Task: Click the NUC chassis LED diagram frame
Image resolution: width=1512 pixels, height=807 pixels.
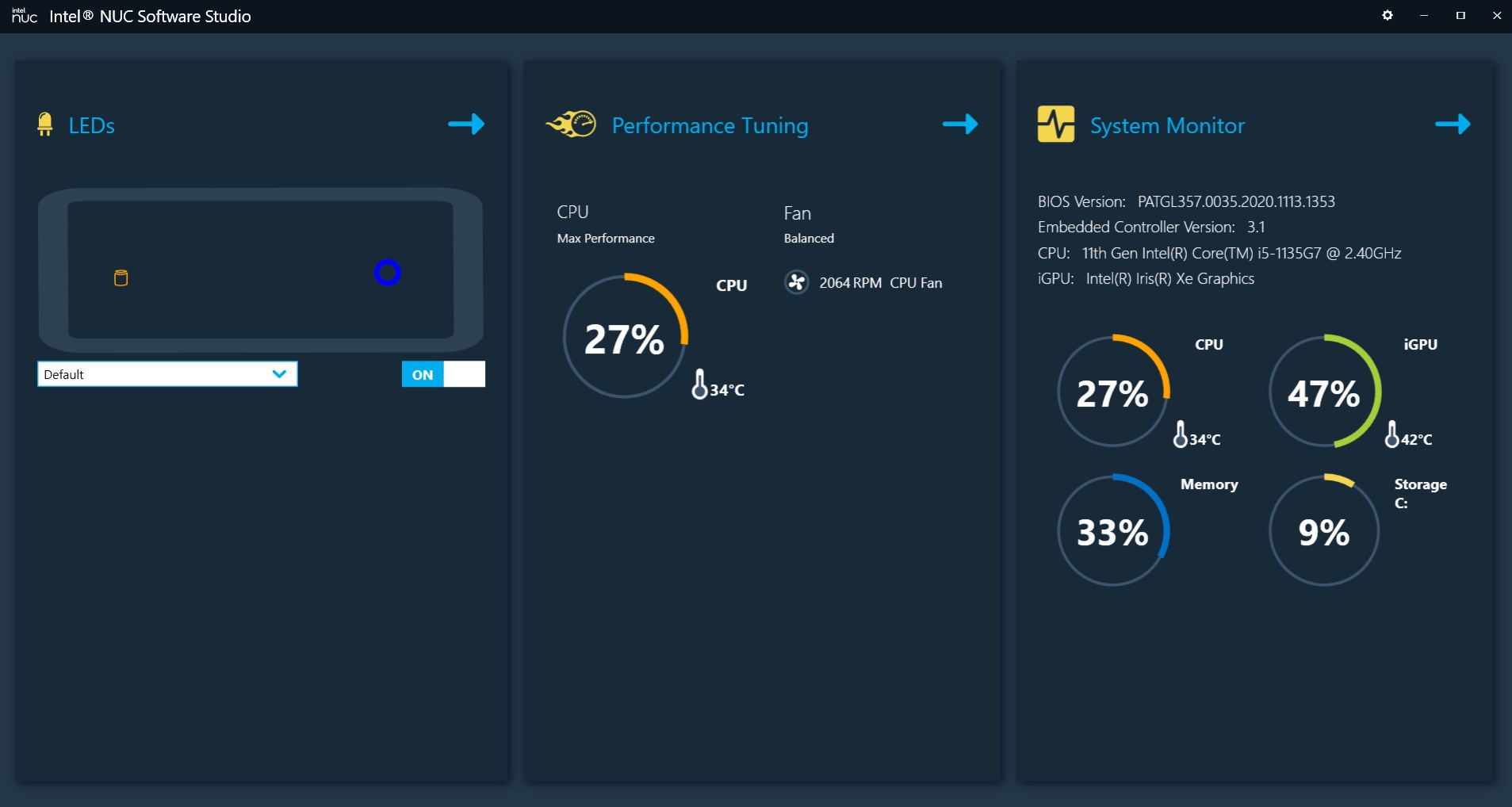Action: (x=261, y=270)
